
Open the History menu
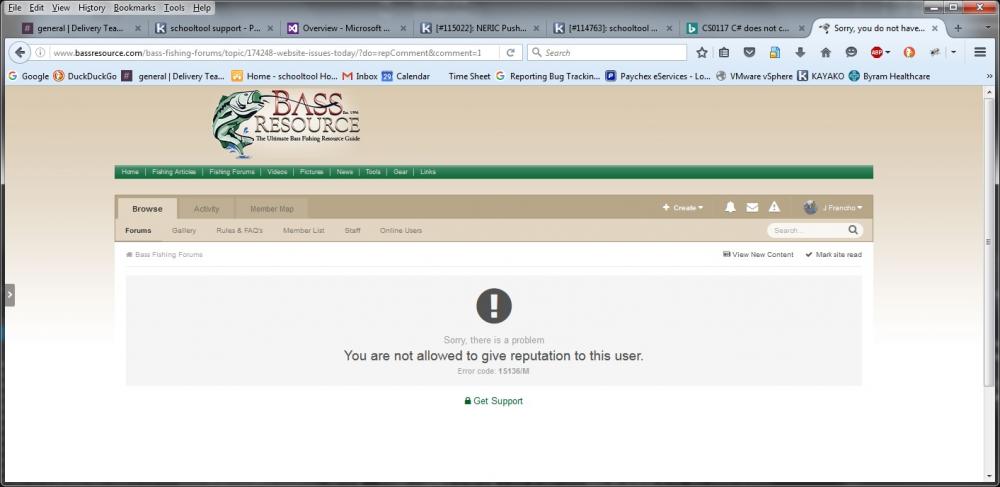92,8
